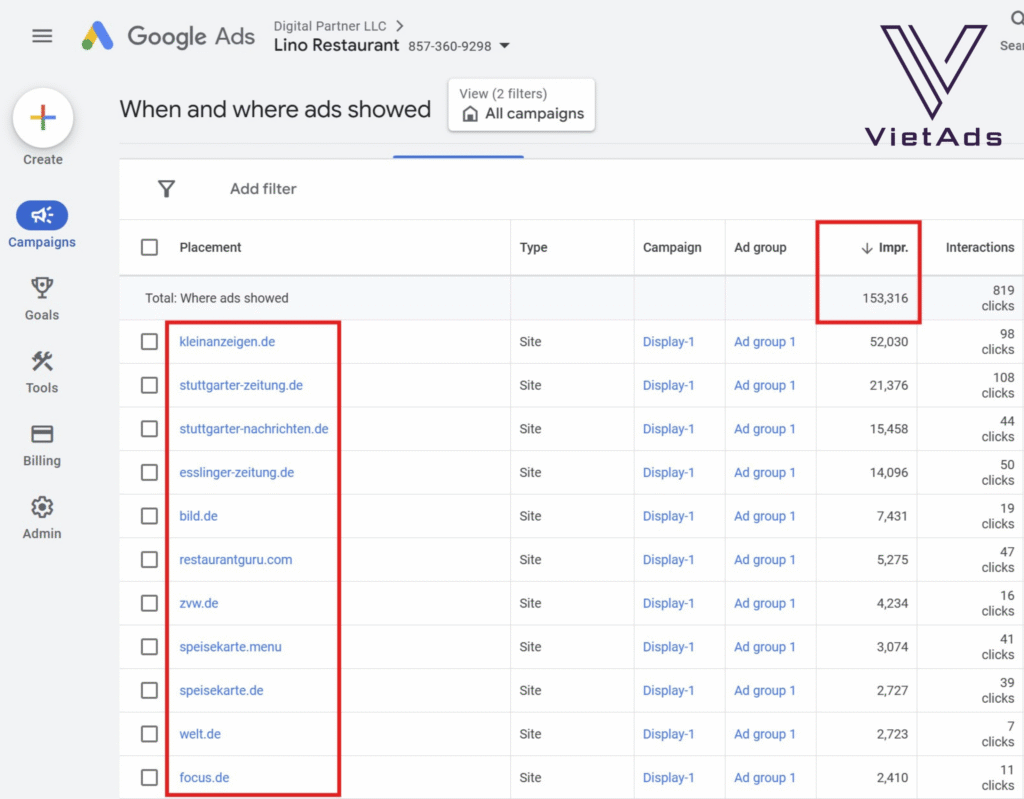Open the bild.de placement link
Image resolution: width=1024 pixels, height=799 pixels.
click(199, 516)
